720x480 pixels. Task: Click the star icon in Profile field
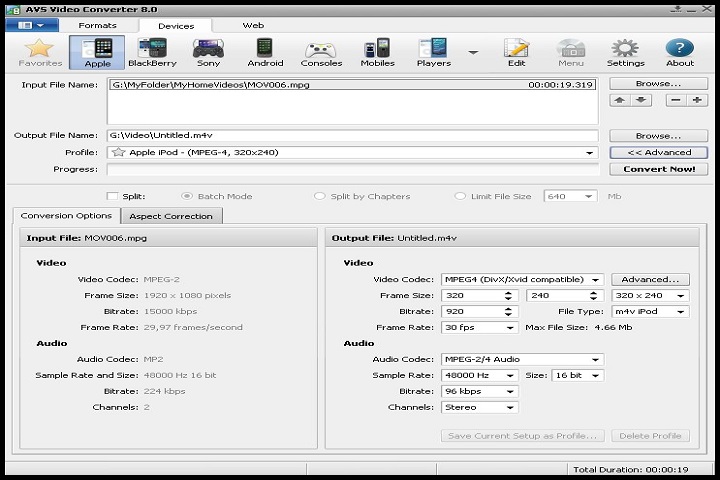[x=118, y=152]
